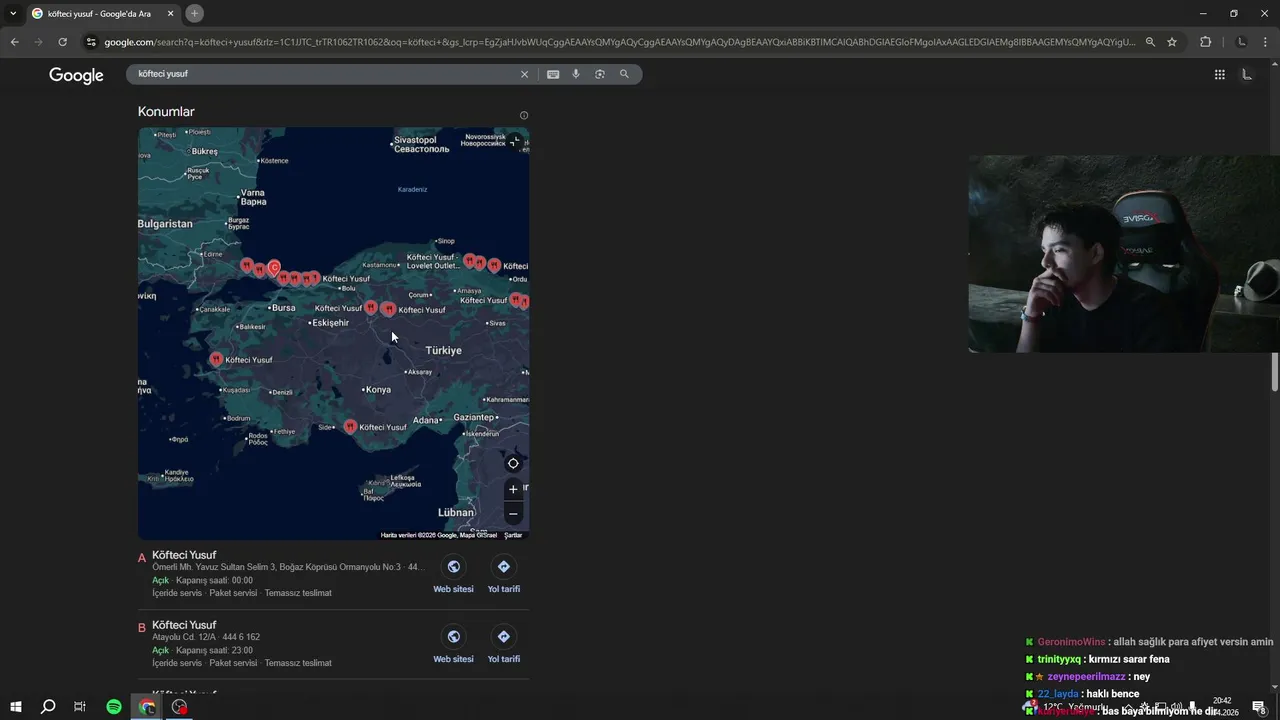Click Eskişehir label on map
This screenshot has height=720, width=1280.
coord(331,323)
